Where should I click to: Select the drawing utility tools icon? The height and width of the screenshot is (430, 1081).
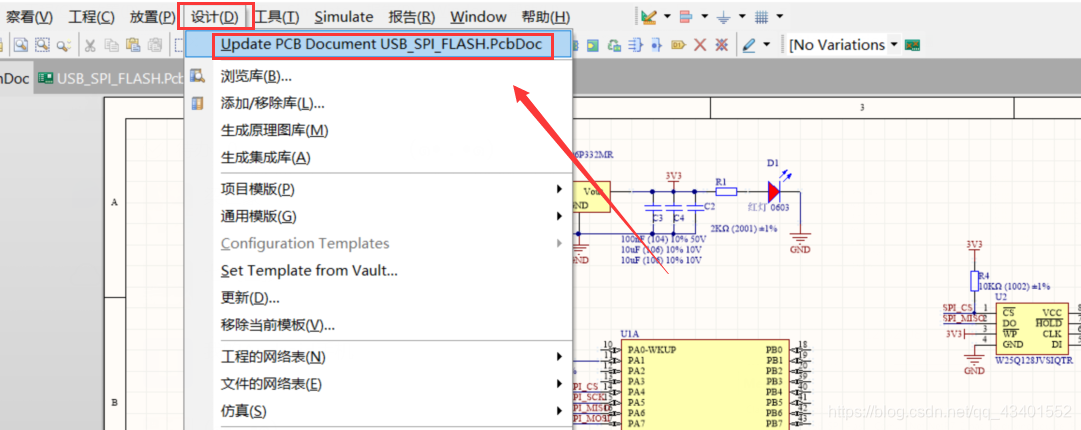click(648, 16)
